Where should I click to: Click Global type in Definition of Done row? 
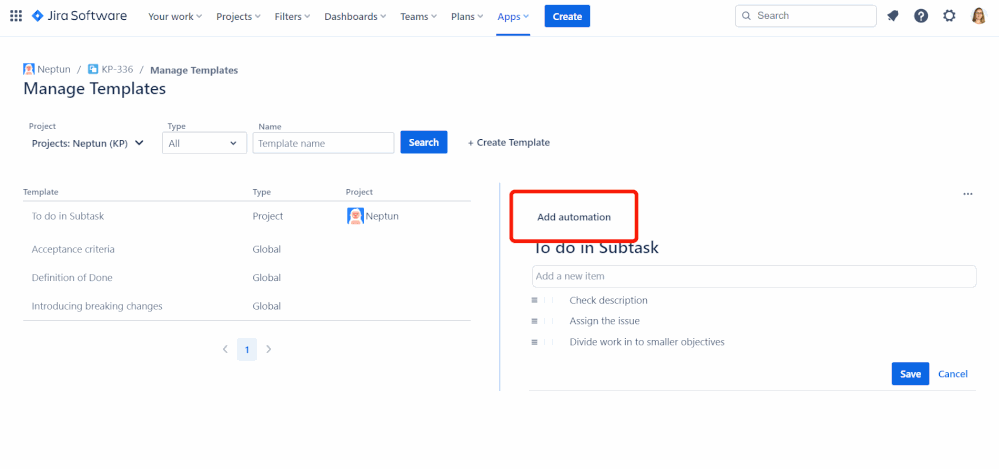coord(266,278)
